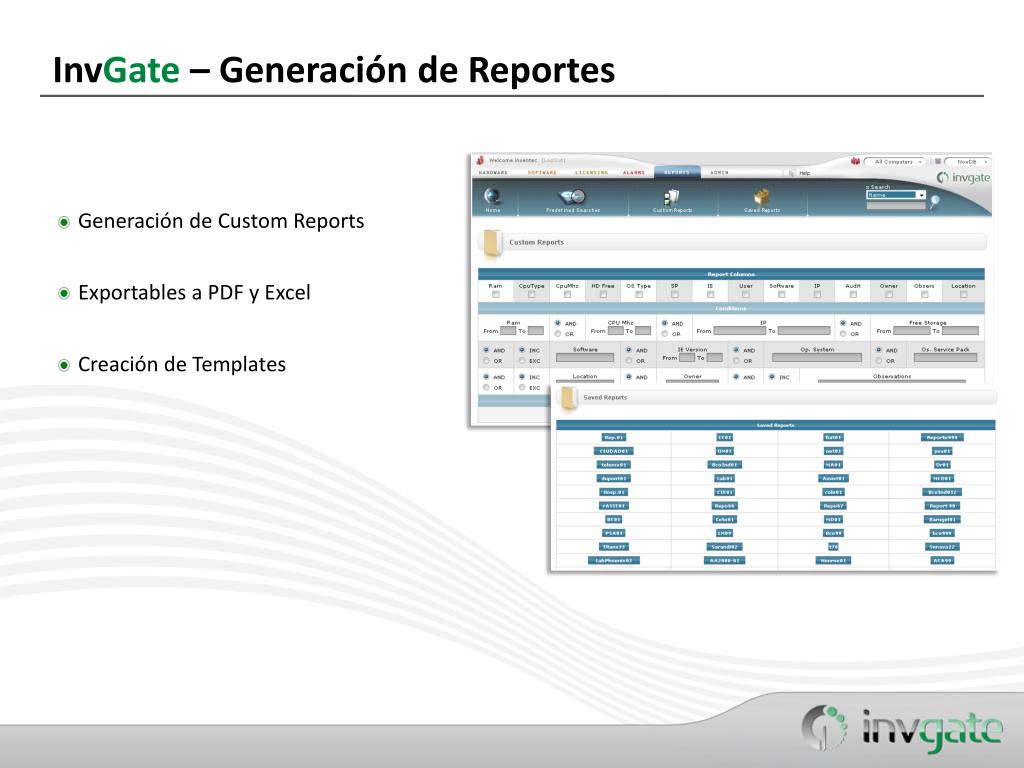Click bullet text 'Exportables a PDF y Excel'
Image resolution: width=1024 pixels, height=768 pixels.
194,293
